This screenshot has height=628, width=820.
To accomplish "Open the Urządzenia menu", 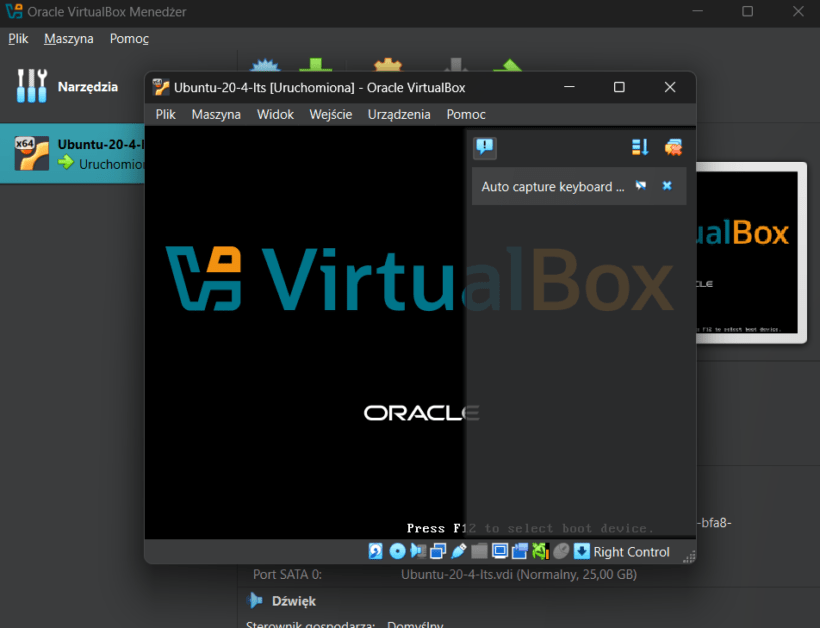I will click(x=399, y=114).
